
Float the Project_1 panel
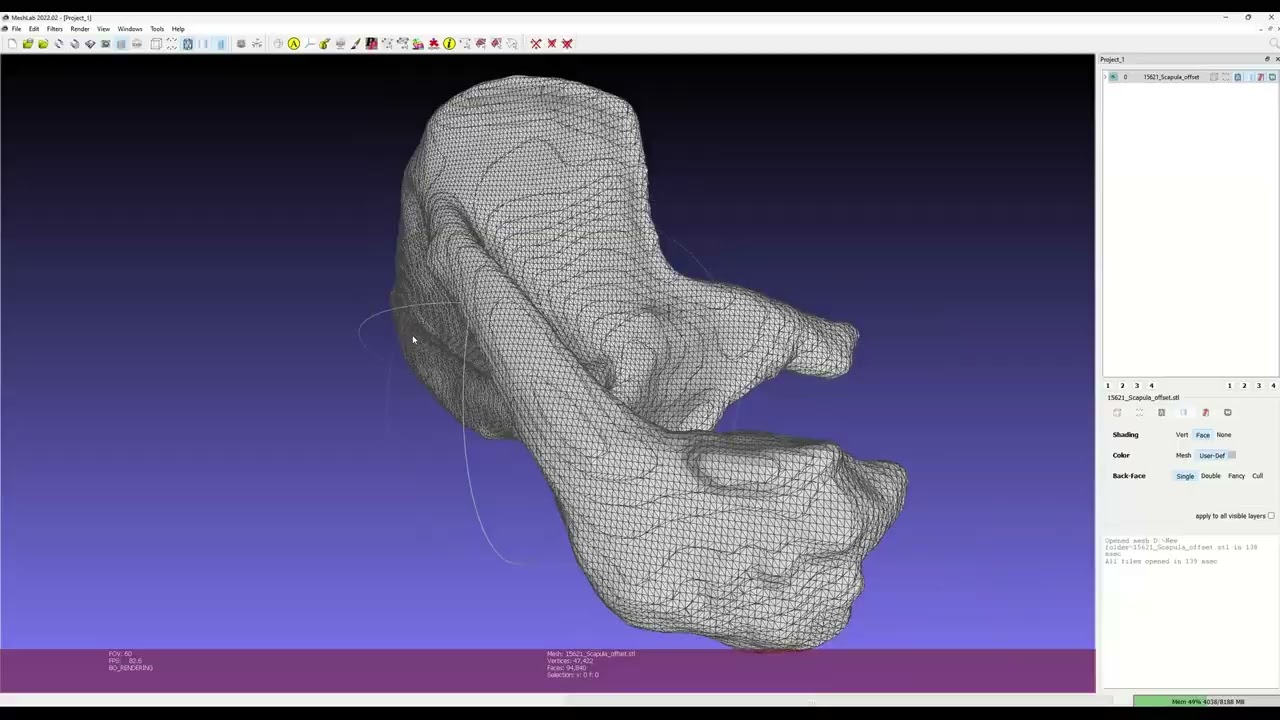[x=1267, y=59]
